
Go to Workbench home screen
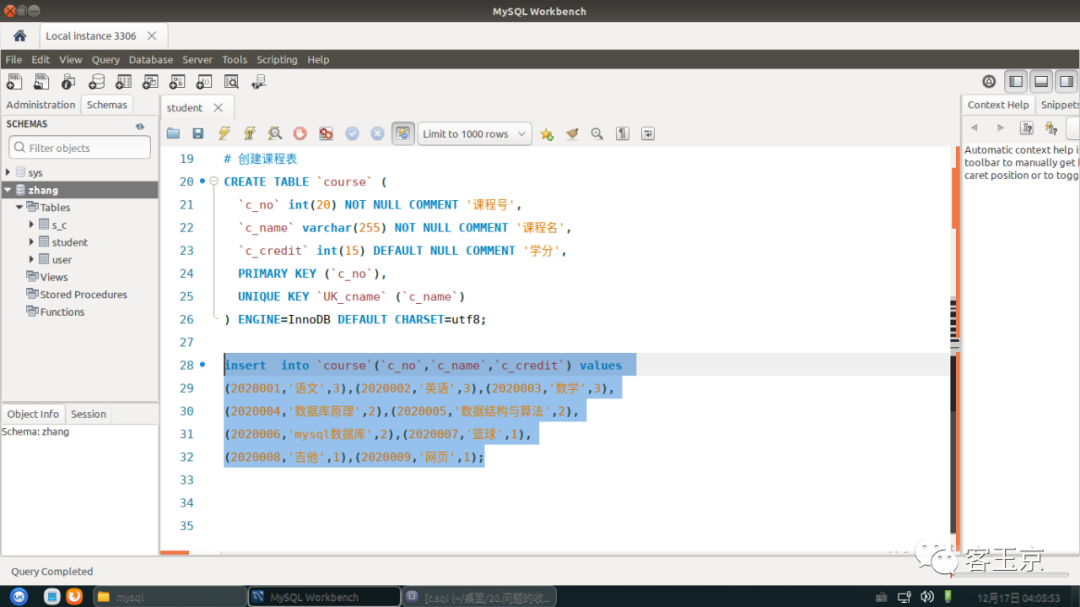click(x=19, y=36)
